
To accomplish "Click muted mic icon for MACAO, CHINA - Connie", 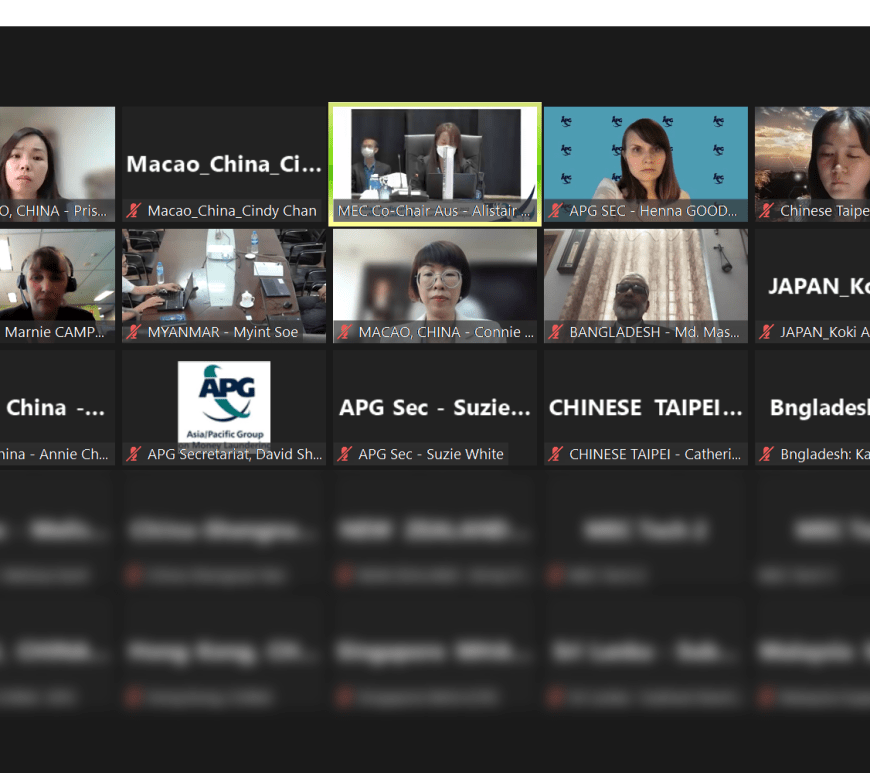I will pos(345,332).
